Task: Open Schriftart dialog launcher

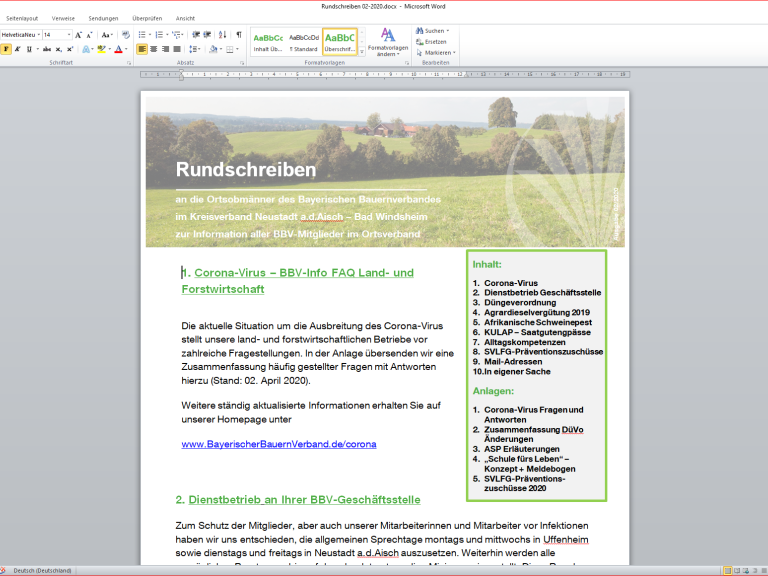Action: coord(129,63)
